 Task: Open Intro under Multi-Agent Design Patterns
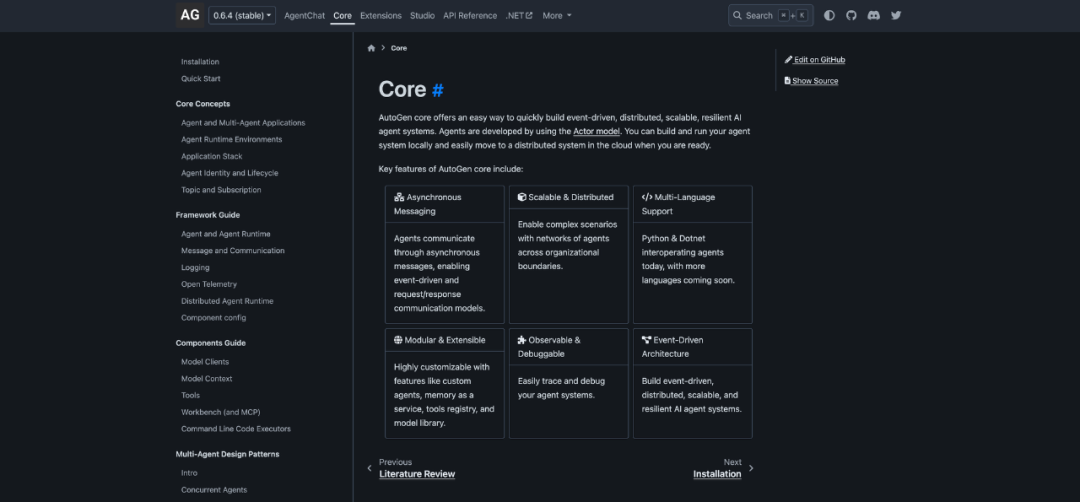[189, 473]
